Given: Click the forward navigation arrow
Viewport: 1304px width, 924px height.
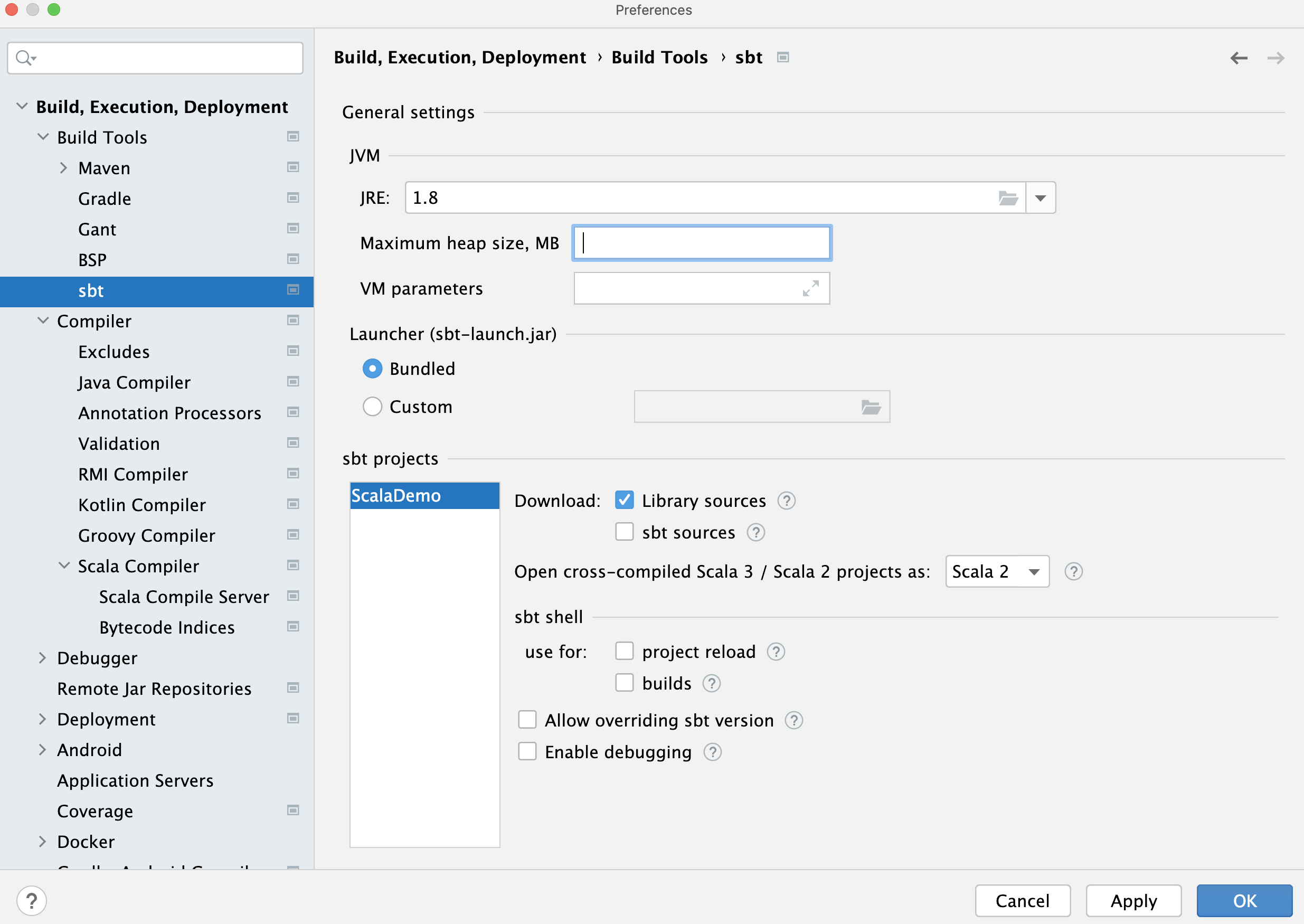Looking at the screenshot, I should point(1275,58).
